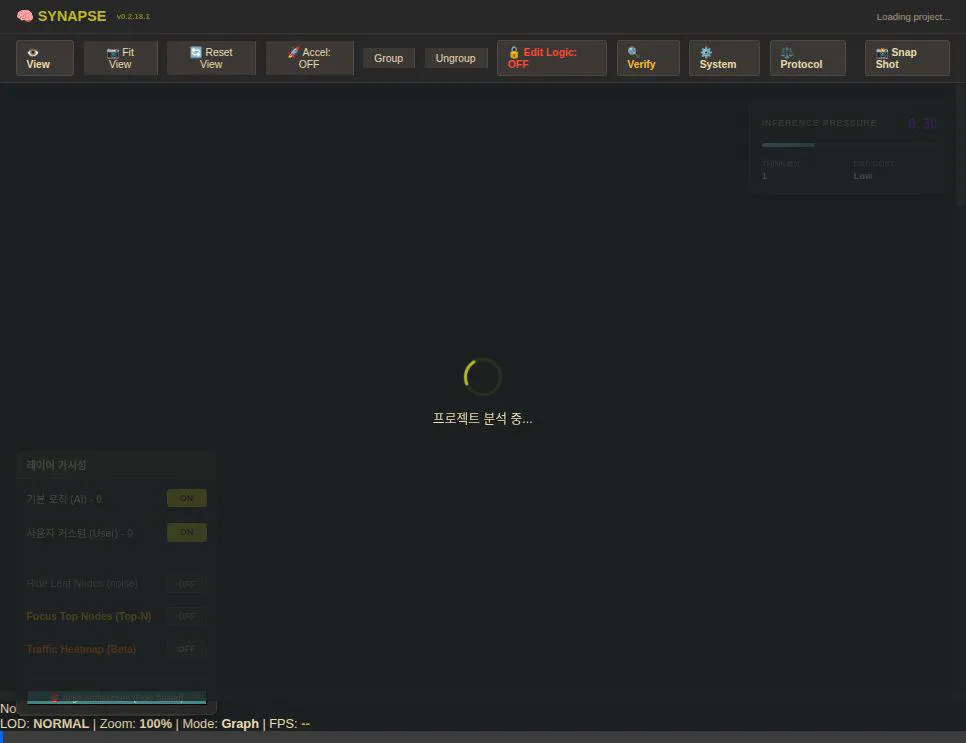Click the Group button
This screenshot has width=966, height=743.
[x=389, y=58]
